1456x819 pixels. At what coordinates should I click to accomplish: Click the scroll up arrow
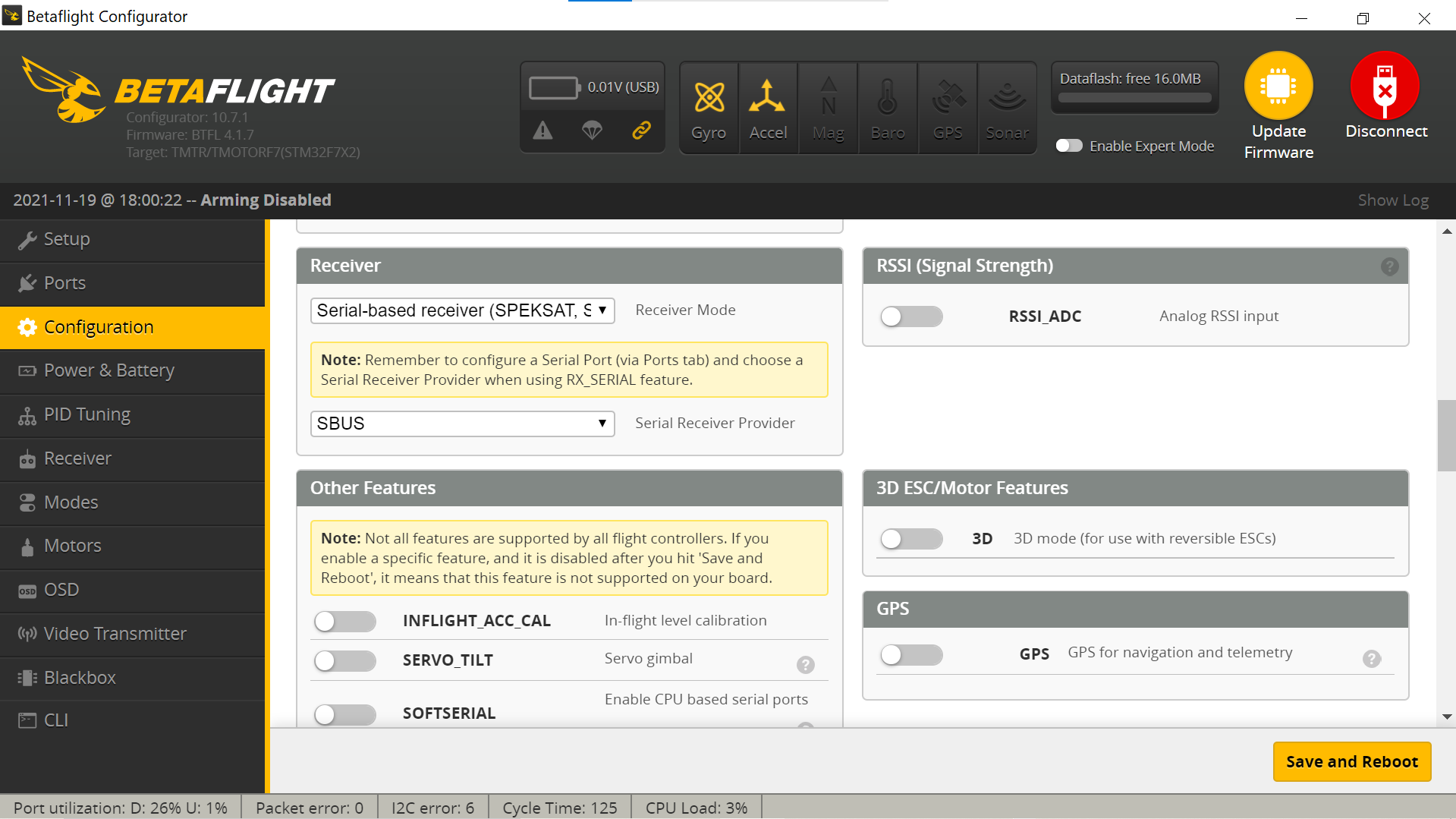tap(1447, 232)
